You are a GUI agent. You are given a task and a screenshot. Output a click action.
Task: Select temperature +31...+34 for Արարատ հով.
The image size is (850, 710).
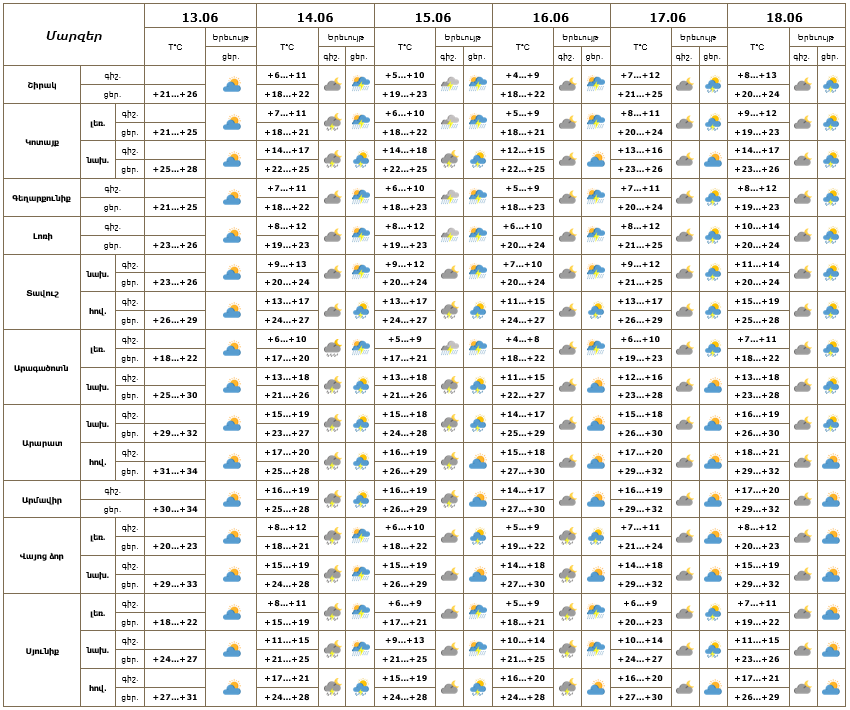[175, 471]
